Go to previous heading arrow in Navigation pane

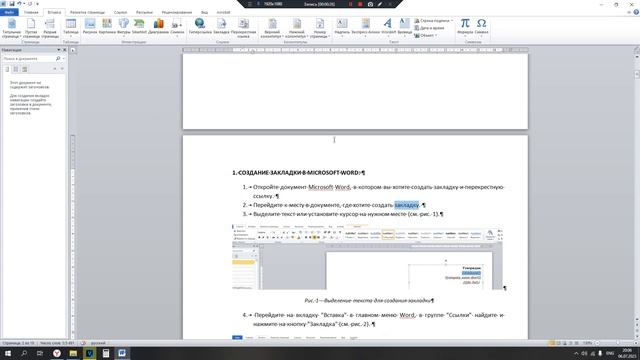pos(55,69)
